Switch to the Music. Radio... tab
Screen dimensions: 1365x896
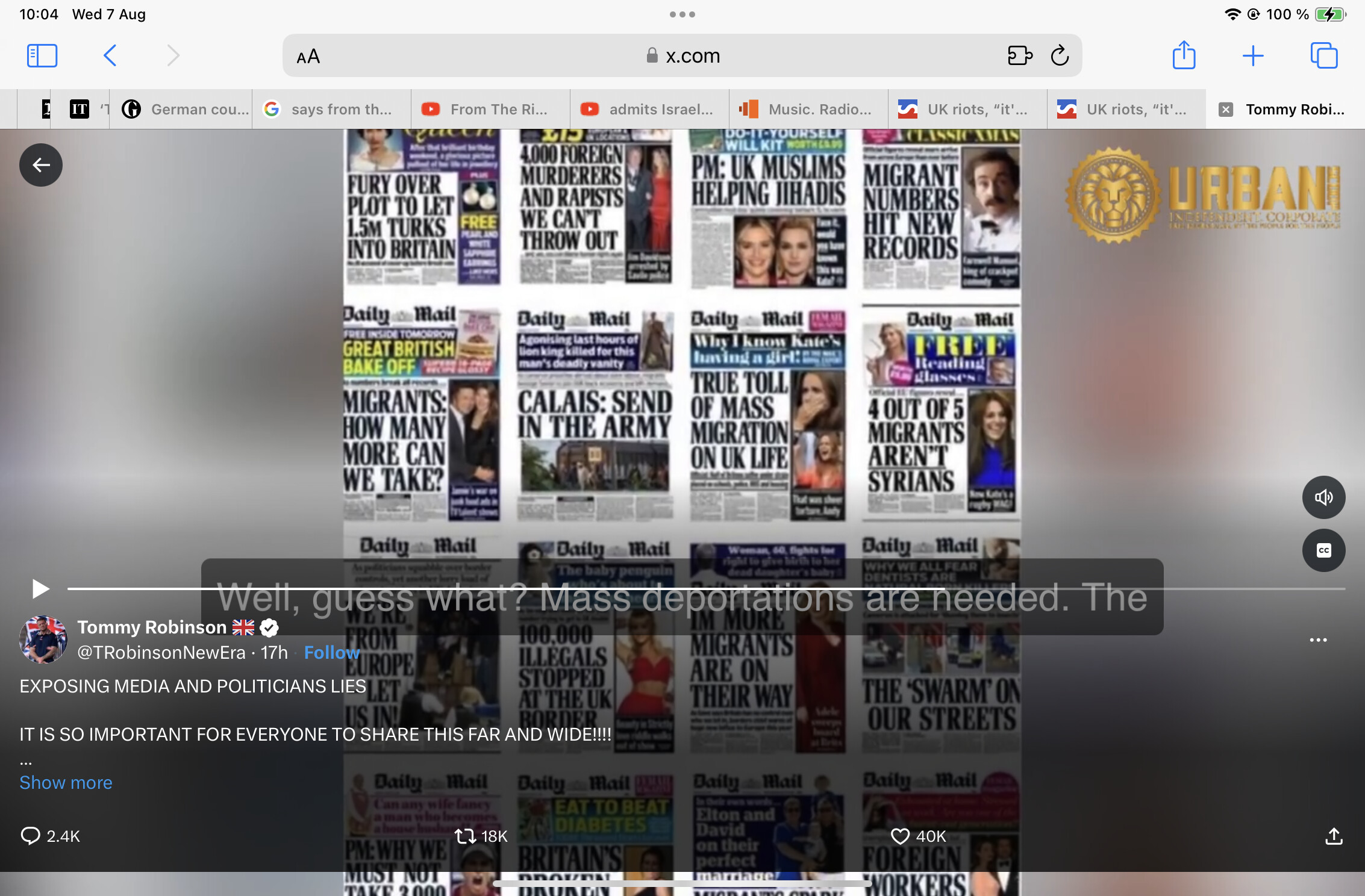808,109
